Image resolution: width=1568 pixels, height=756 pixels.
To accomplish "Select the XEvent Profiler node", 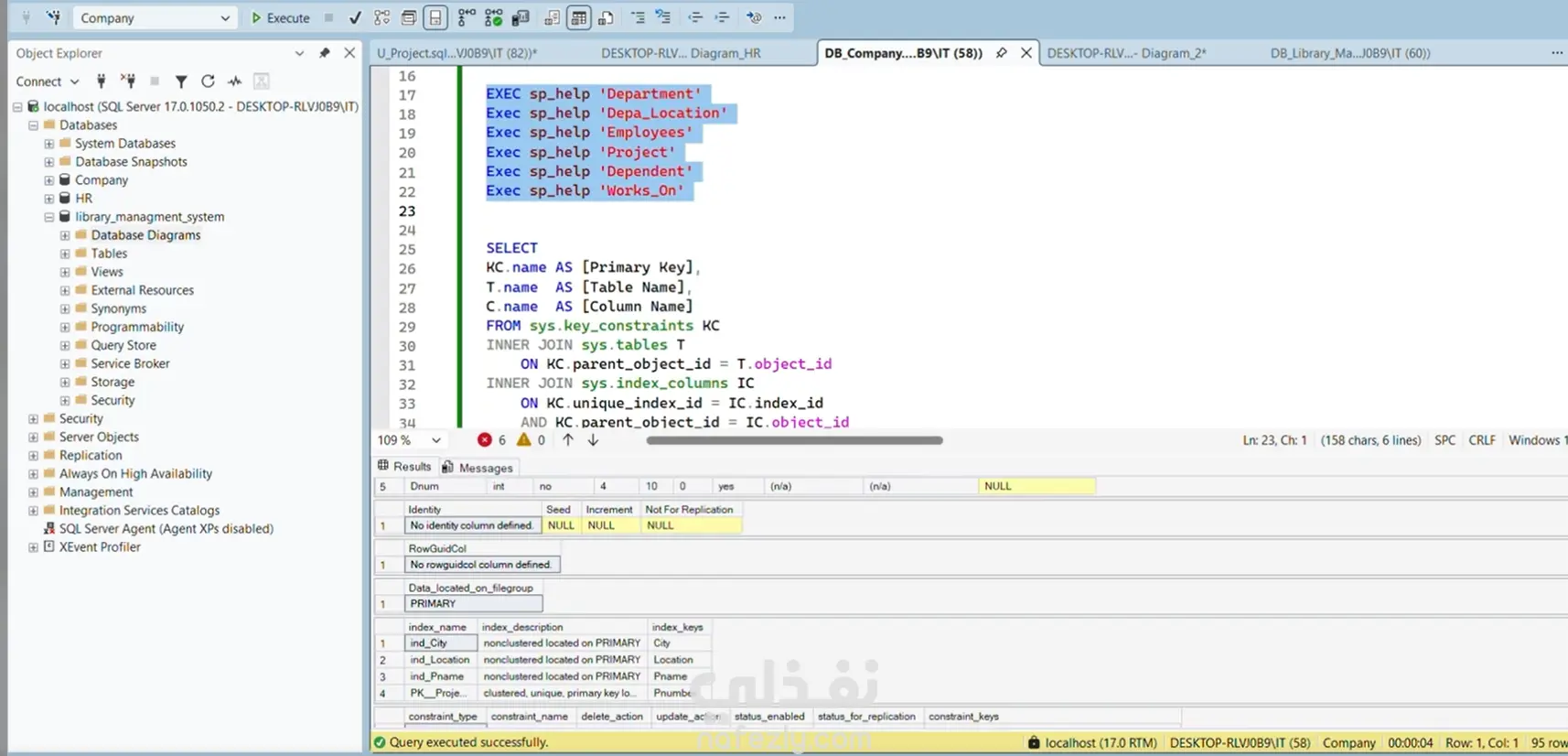I will tap(100, 547).
